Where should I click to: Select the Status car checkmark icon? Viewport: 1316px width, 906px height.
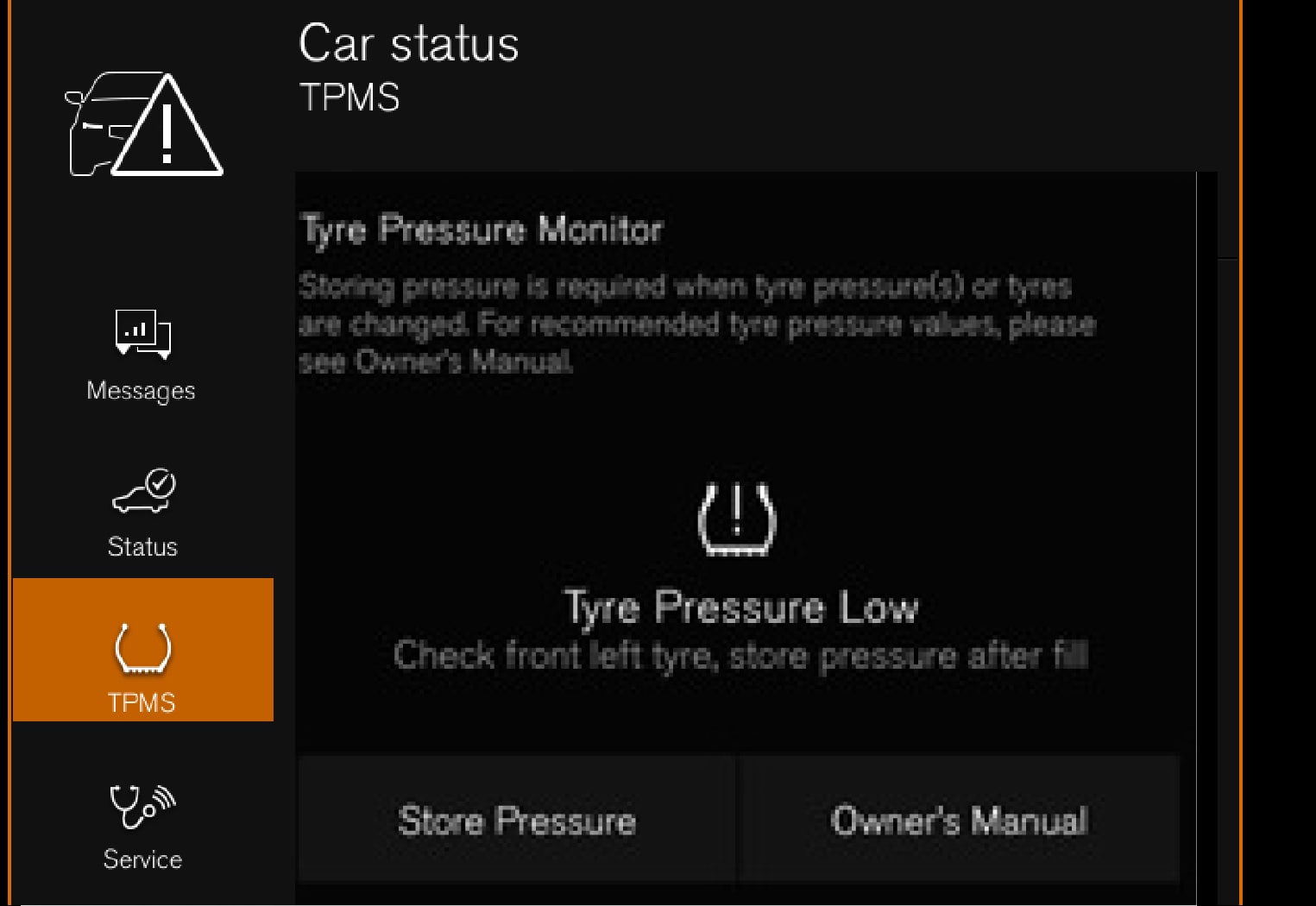tap(144, 491)
